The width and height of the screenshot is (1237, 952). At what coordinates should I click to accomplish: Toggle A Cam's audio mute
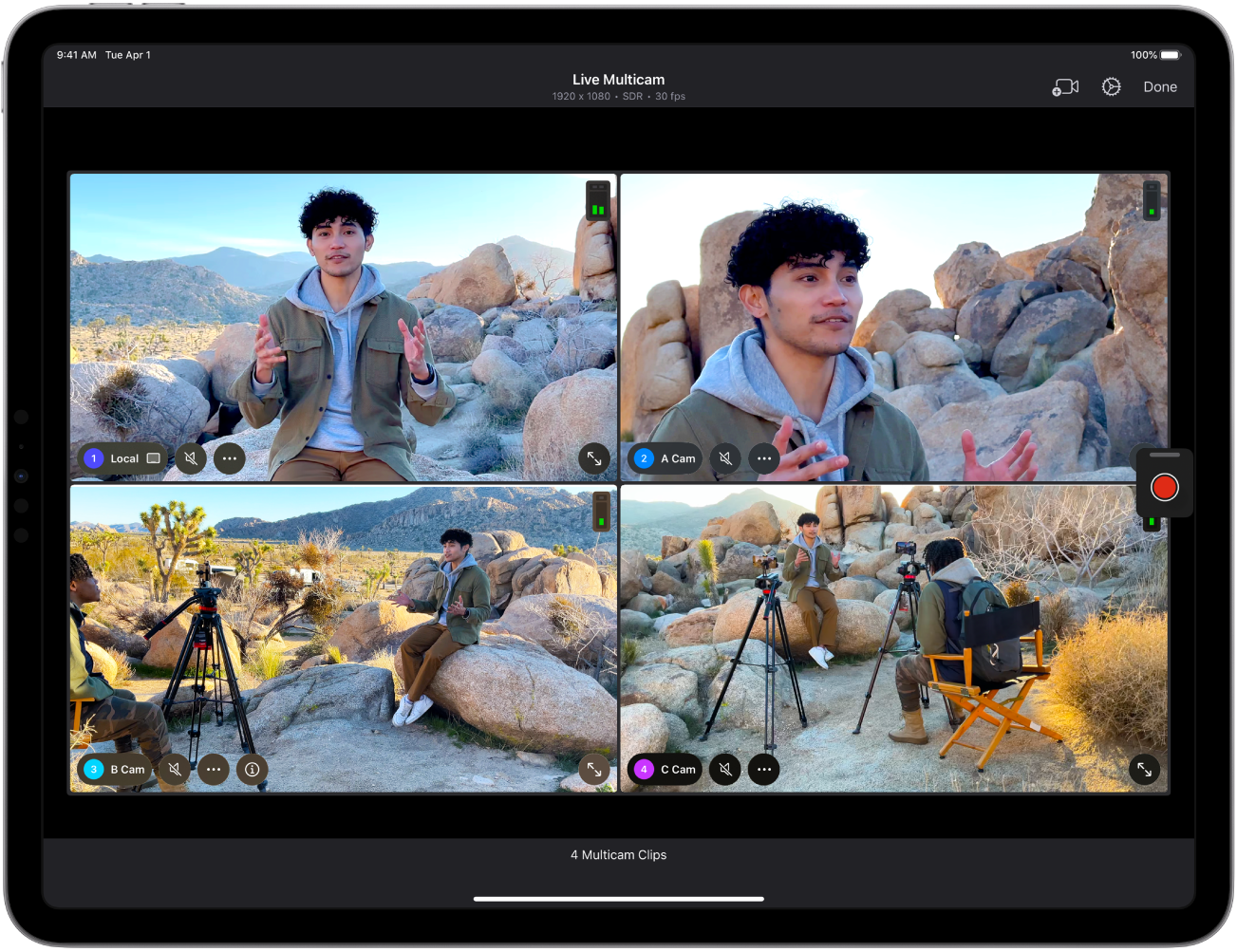[724, 458]
